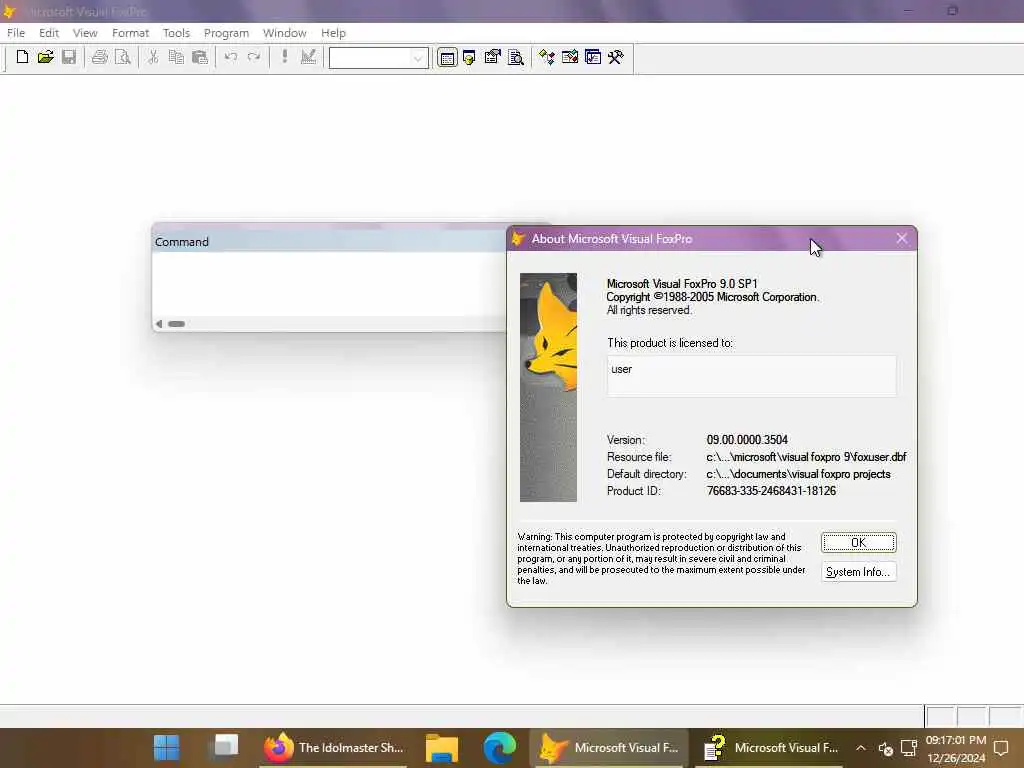
Task: Click the Command window horizontal scrollbar thumb
Action: 176,324
